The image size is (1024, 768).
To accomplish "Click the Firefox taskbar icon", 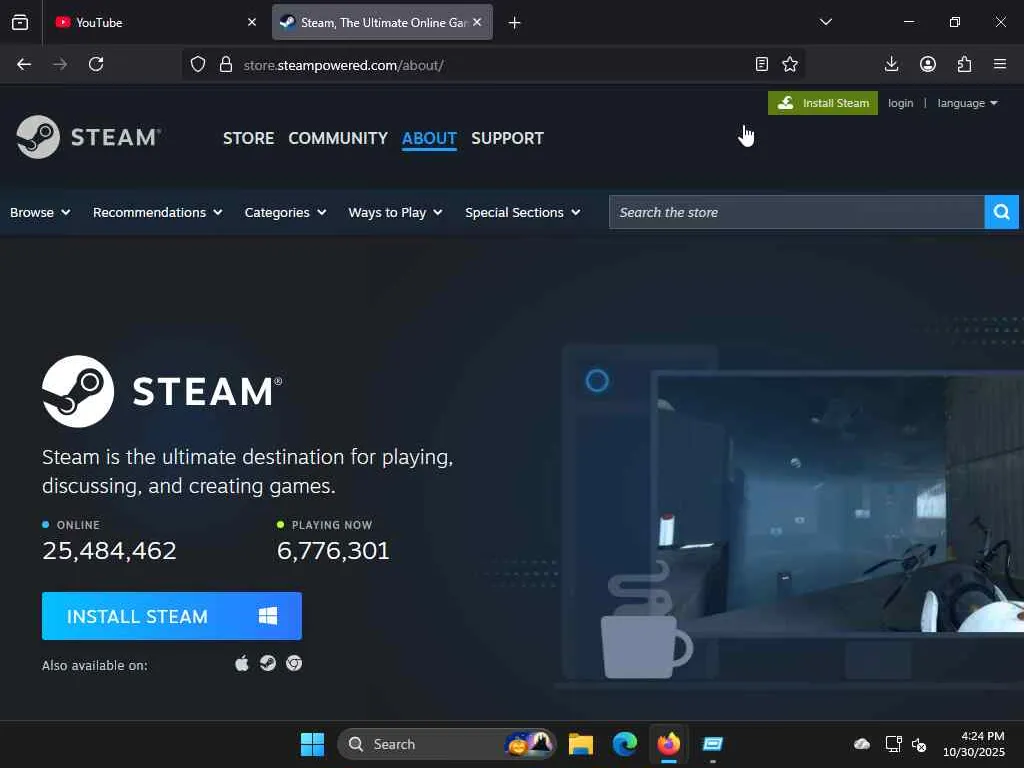I will coord(669,744).
